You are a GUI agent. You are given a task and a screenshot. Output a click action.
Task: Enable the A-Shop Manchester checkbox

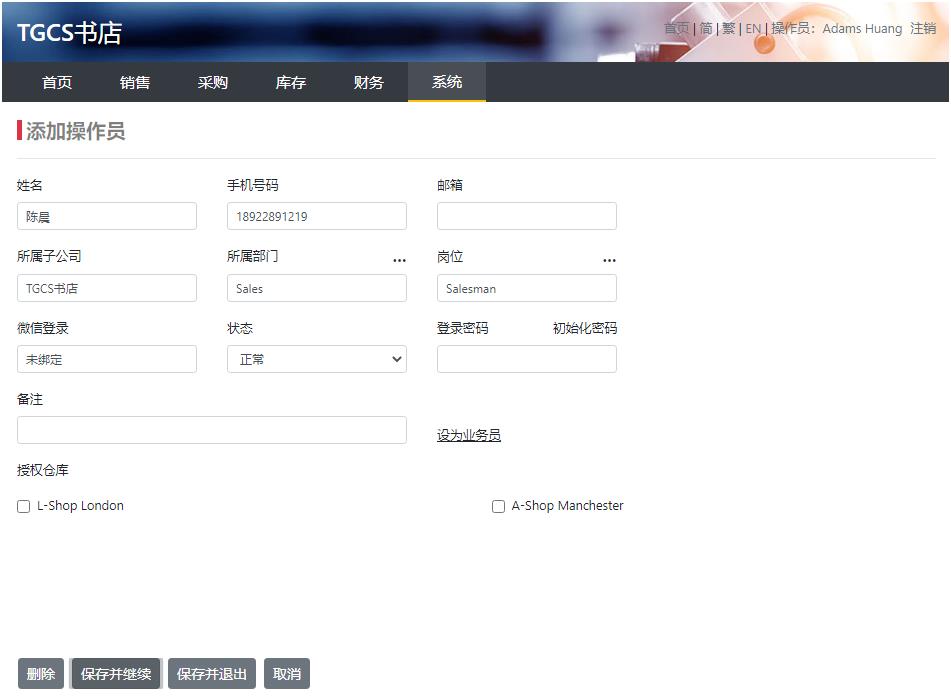point(498,507)
